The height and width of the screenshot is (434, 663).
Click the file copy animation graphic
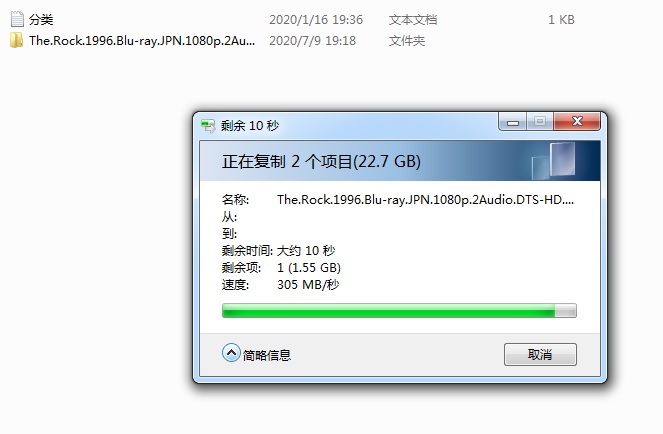click(x=553, y=161)
